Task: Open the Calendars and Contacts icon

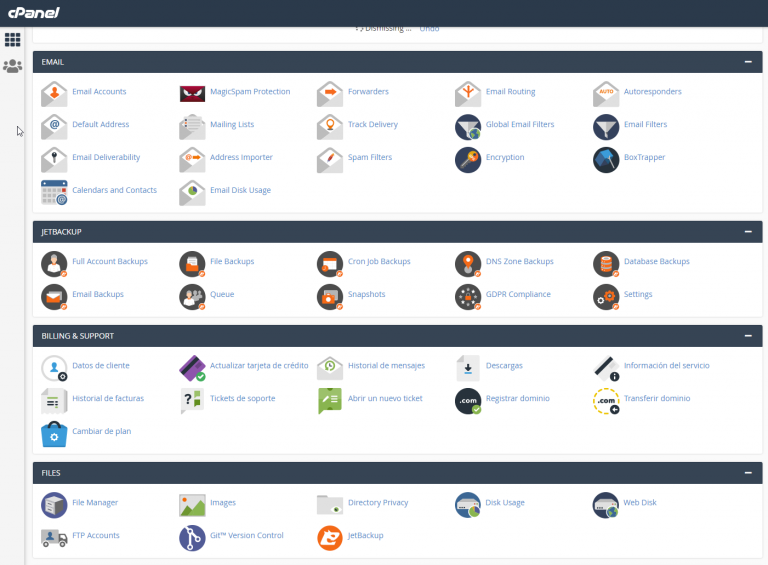Action: (54, 192)
